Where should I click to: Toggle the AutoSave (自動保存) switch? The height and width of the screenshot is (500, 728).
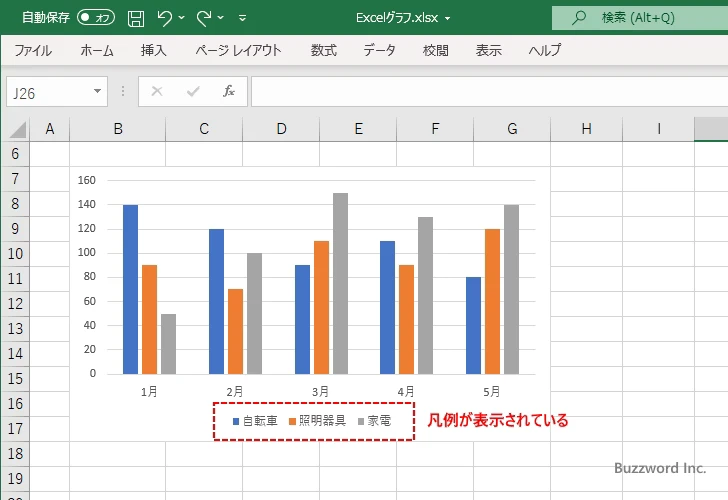click(96, 17)
